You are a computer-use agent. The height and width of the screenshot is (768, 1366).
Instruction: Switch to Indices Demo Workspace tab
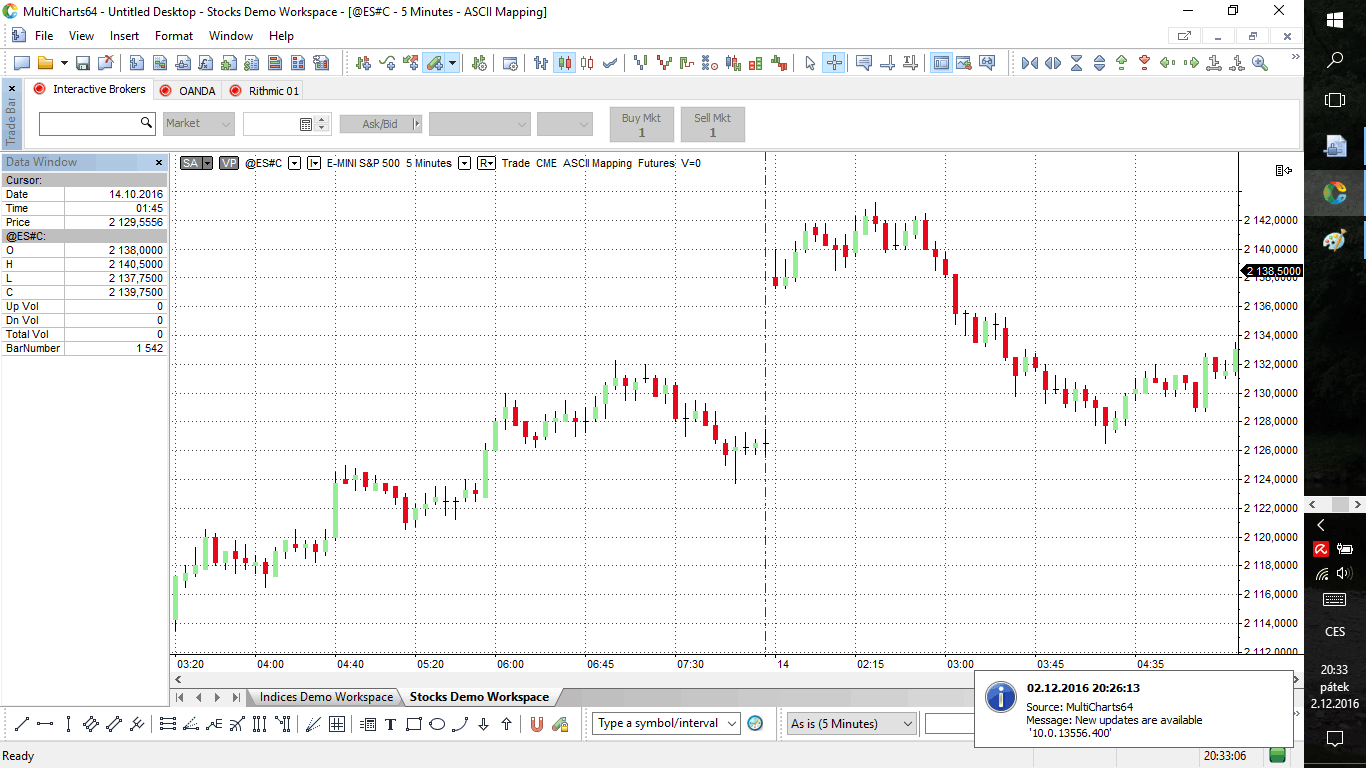326,697
